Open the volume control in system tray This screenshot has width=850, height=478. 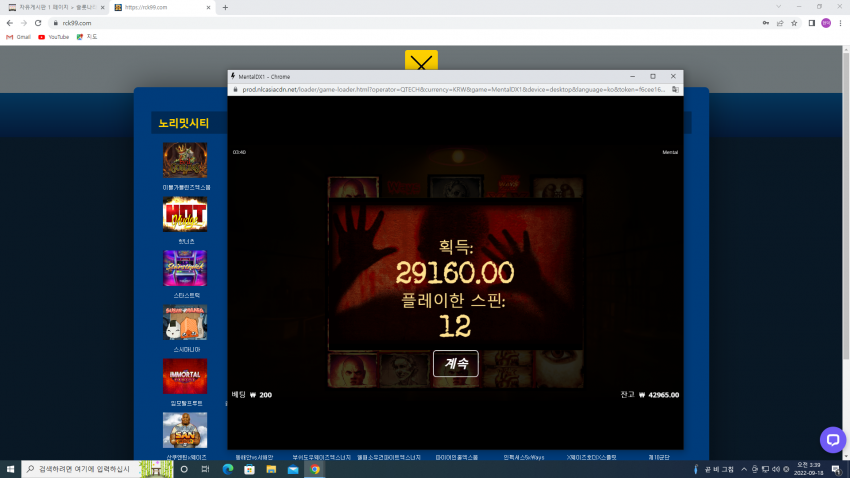pyautogui.click(x=776, y=469)
